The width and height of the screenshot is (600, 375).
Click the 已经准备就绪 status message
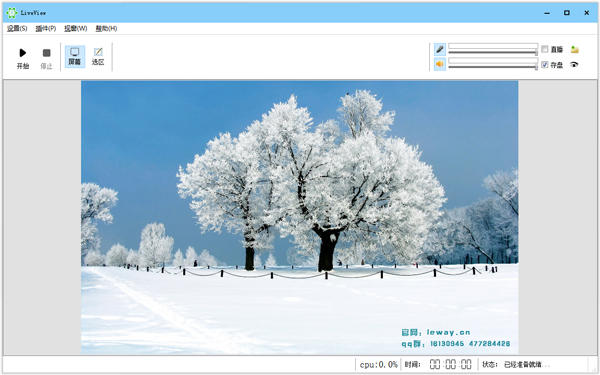tap(526, 365)
